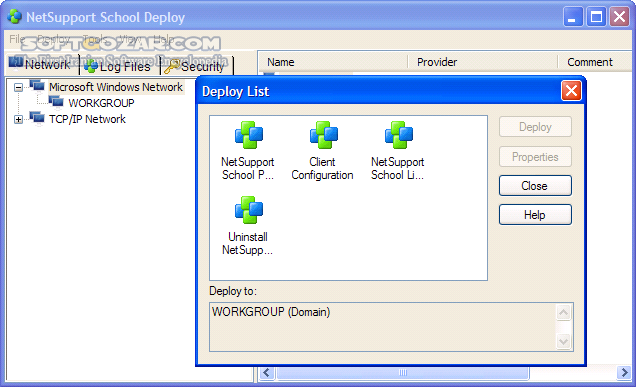Click the Deploy button in dialog
Viewport: 636px width, 387px height.
pyautogui.click(x=535, y=127)
